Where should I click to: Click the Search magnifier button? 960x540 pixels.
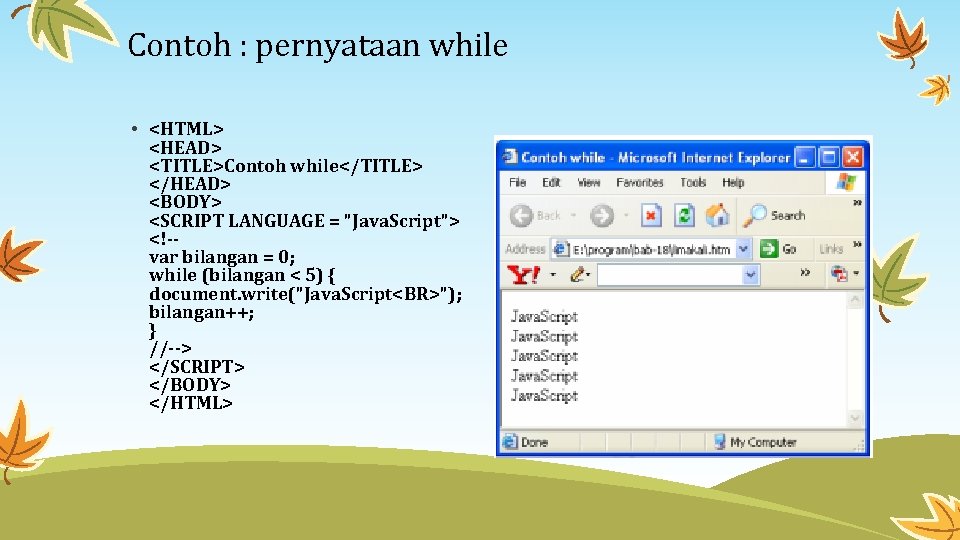pos(774,216)
